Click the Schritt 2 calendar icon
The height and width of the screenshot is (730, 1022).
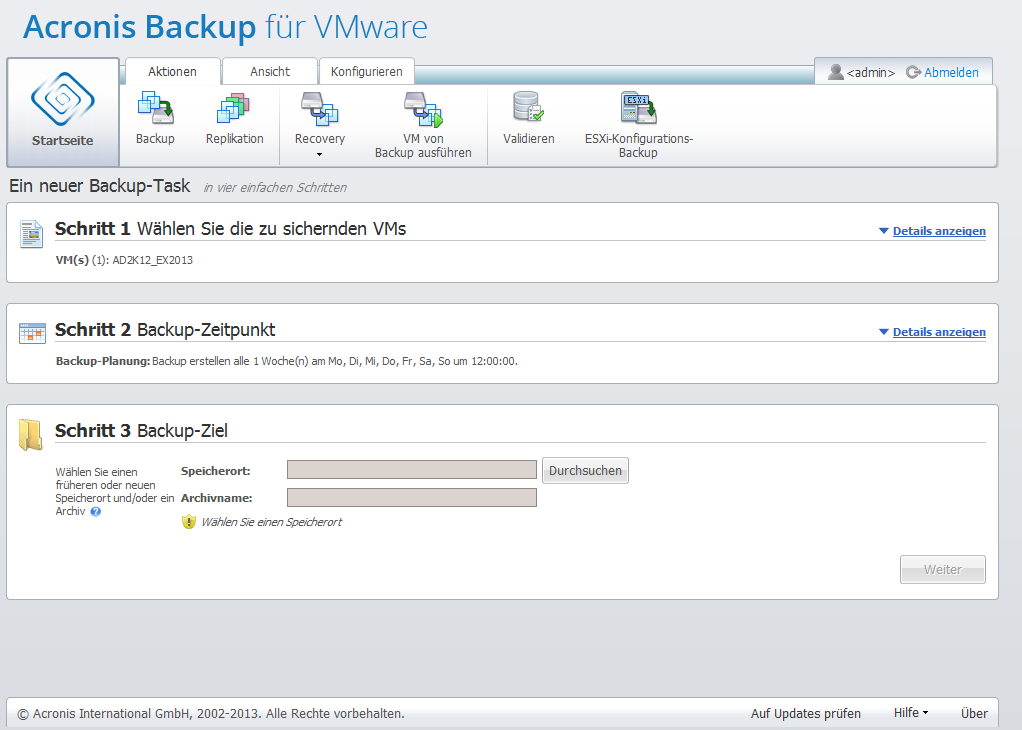pos(32,333)
